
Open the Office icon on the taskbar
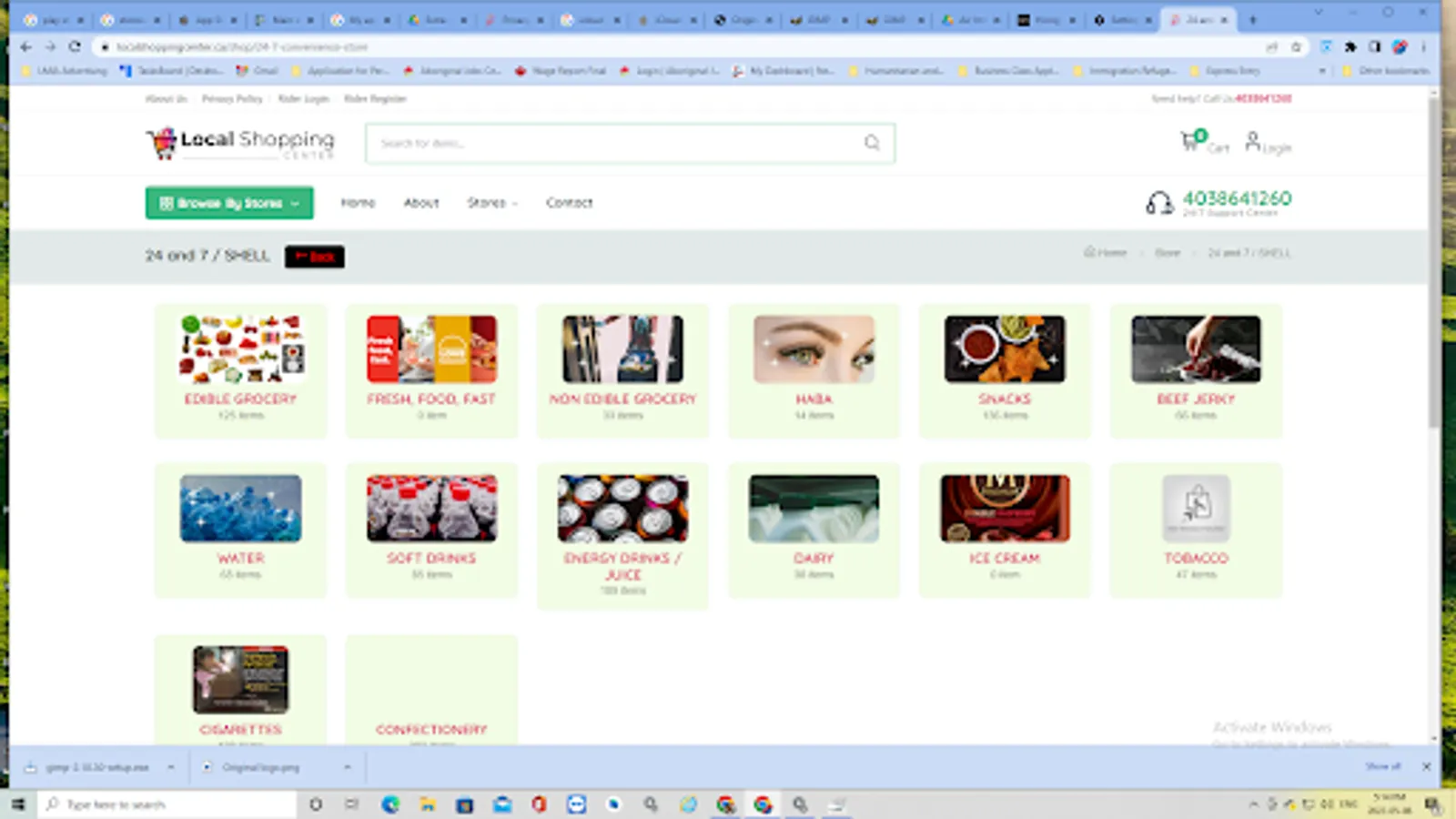tap(540, 804)
